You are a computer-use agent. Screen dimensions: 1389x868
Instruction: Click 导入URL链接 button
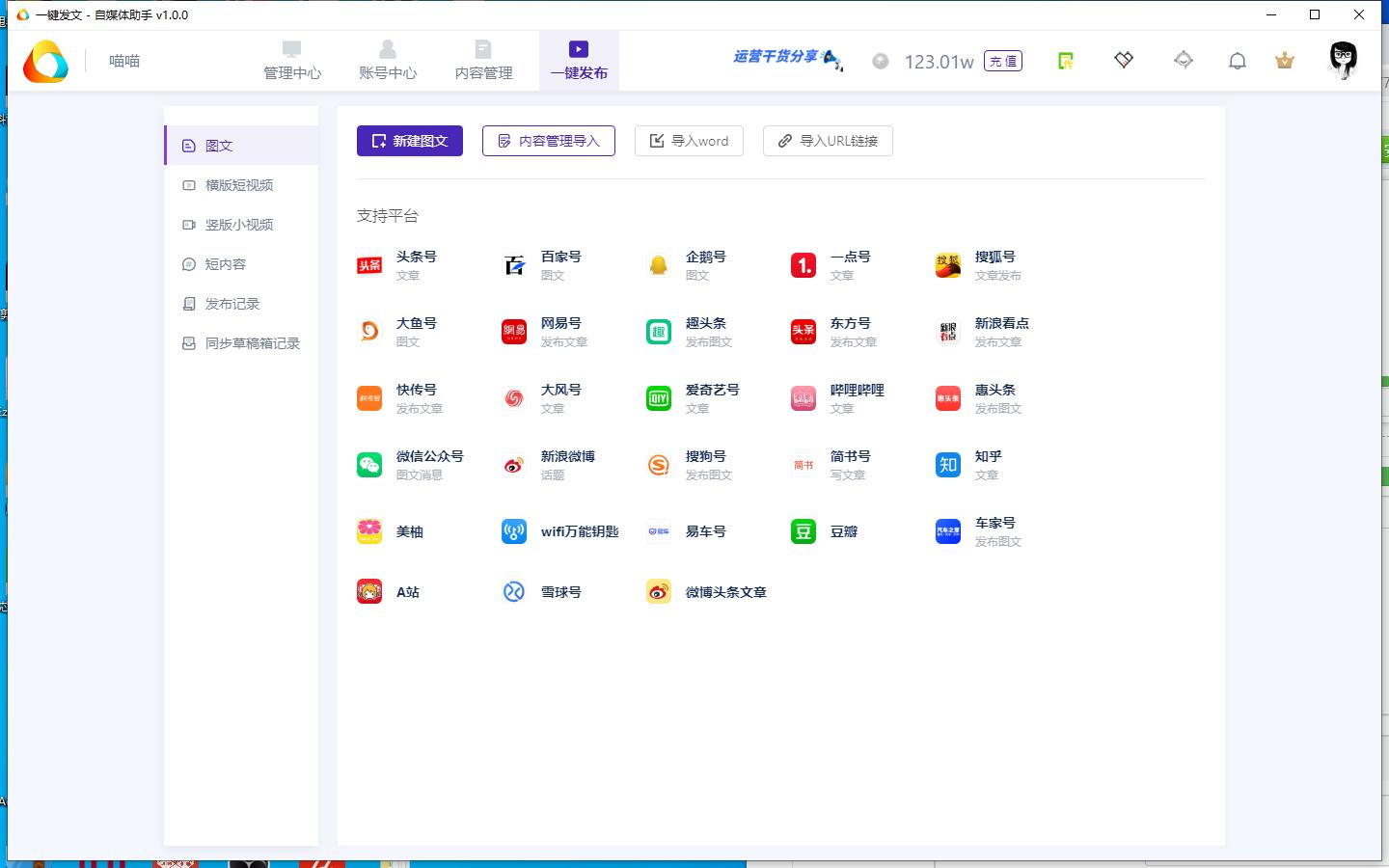(x=828, y=141)
